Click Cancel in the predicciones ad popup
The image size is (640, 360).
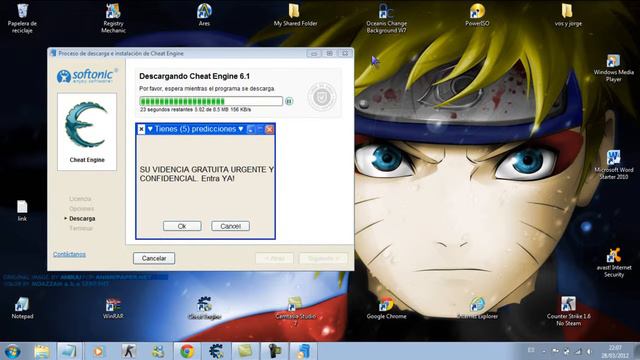tap(230, 226)
